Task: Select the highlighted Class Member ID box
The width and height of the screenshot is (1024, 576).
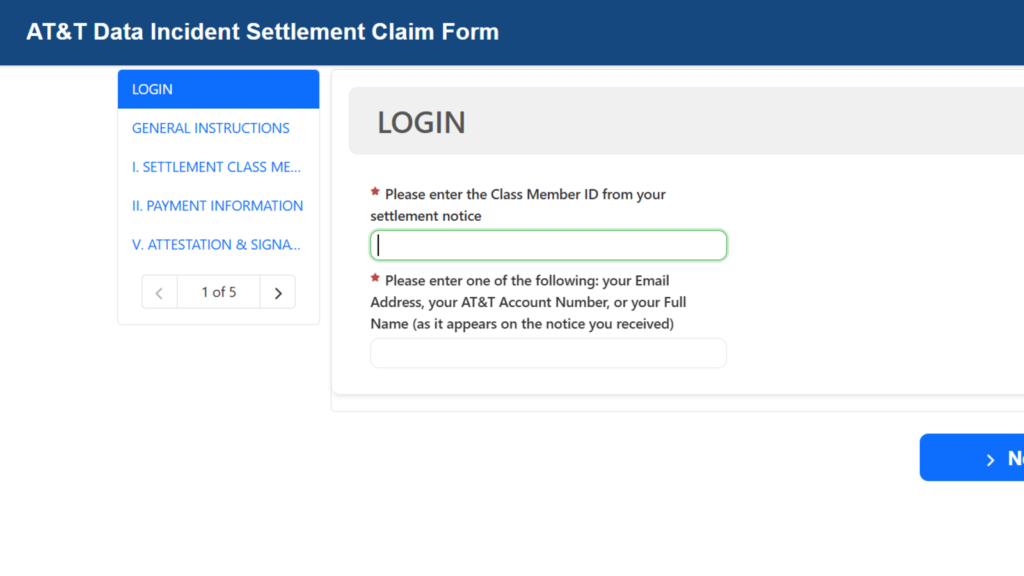Action: (548, 244)
